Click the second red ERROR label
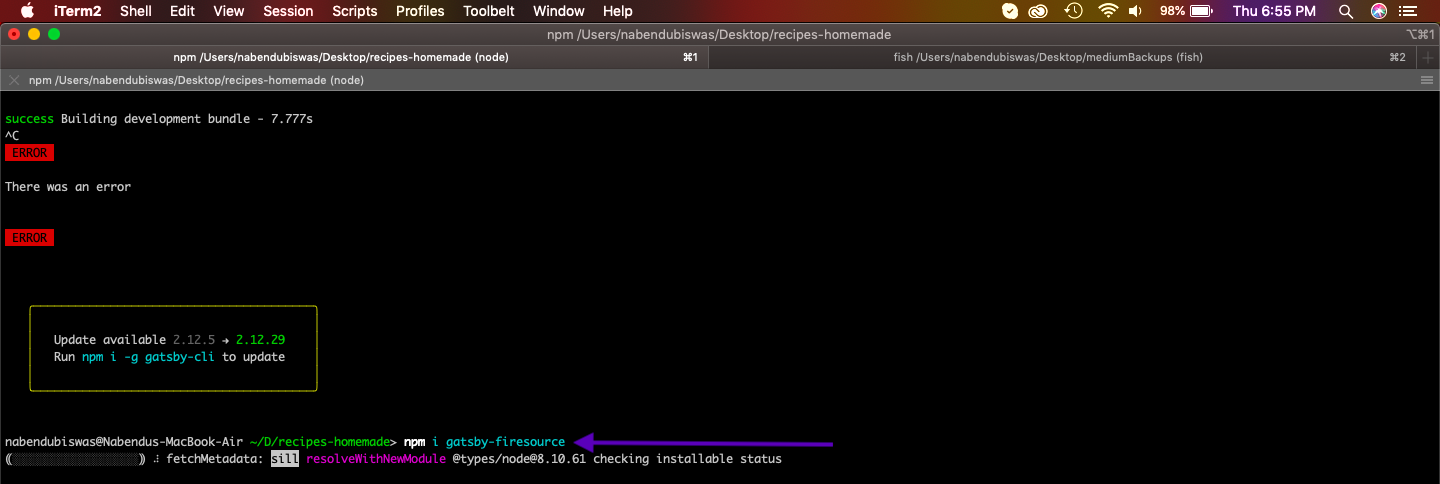 point(29,238)
